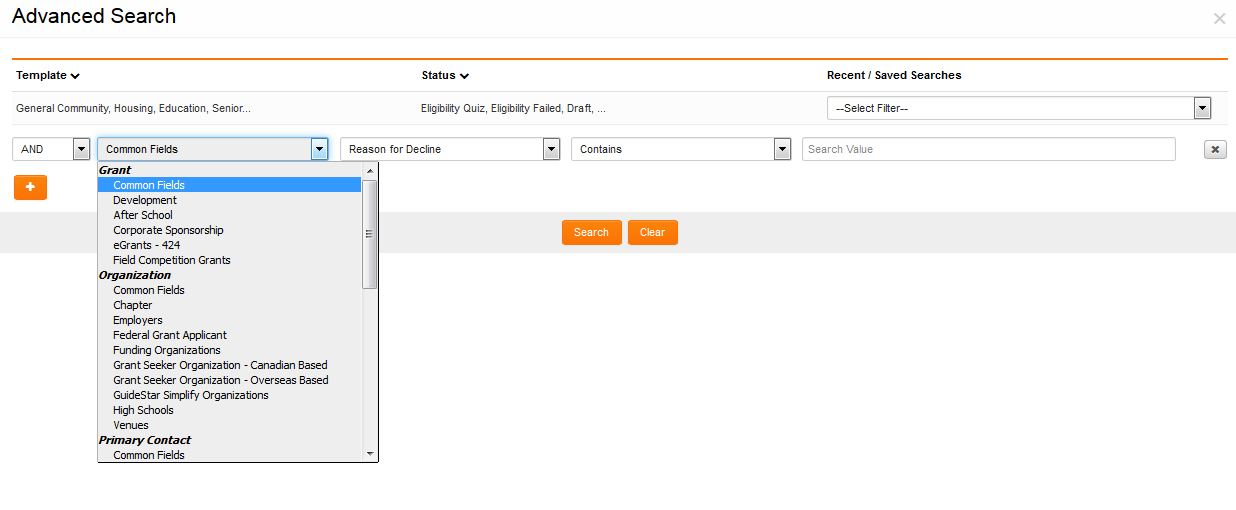Image resolution: width=1236 pixels, height=510 pixels.
Task: Choose After School option
Action: click(x=143, y=215)
